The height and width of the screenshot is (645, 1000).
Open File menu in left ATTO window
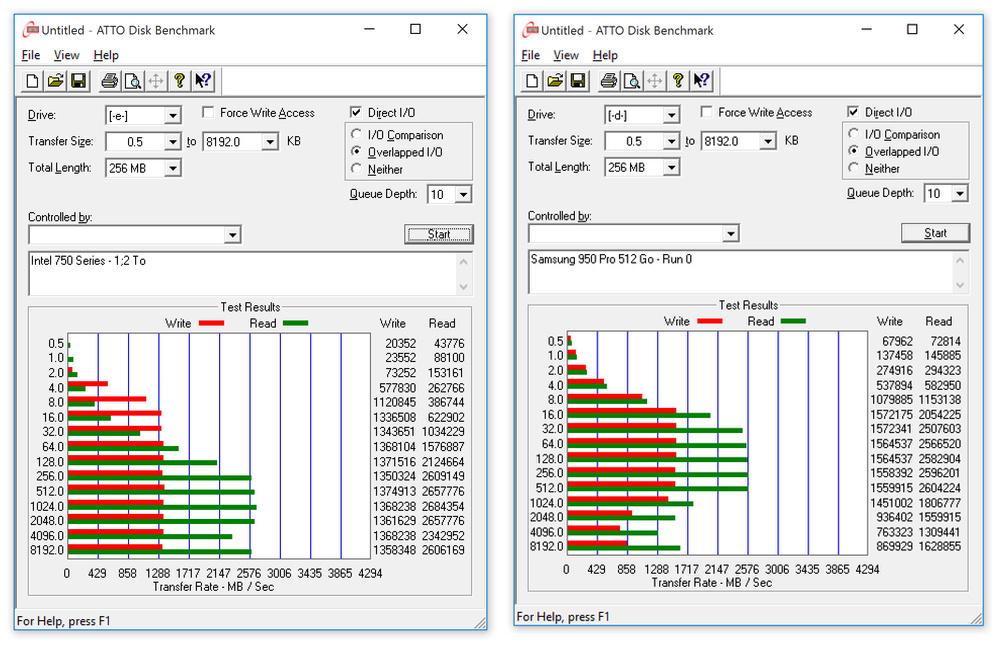coord(31,56)
